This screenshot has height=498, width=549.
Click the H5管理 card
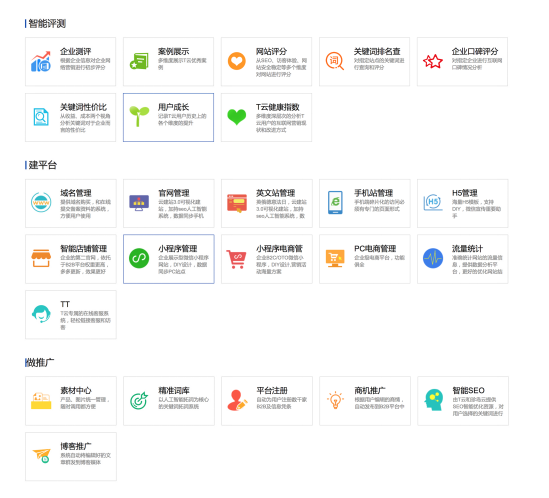463,203
